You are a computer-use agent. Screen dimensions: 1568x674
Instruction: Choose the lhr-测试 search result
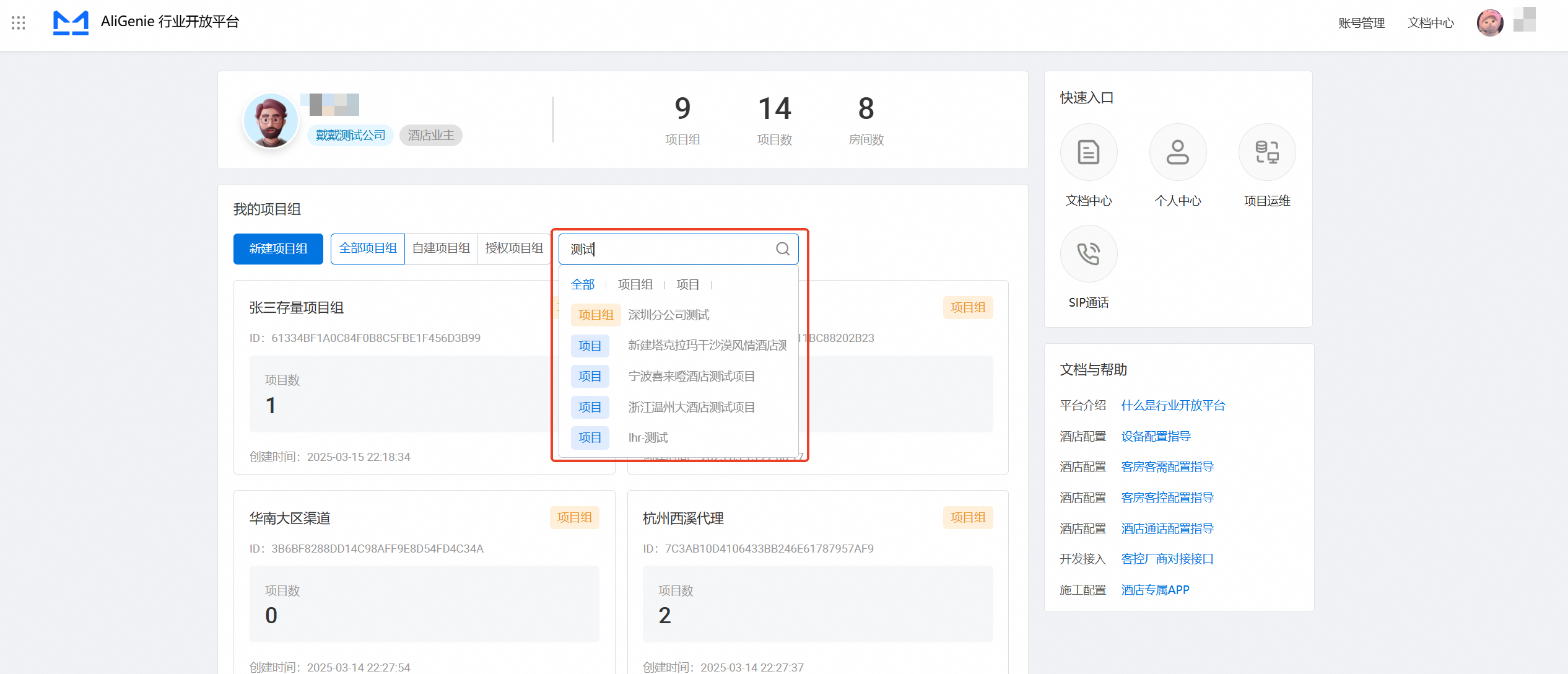pos(678,437)
